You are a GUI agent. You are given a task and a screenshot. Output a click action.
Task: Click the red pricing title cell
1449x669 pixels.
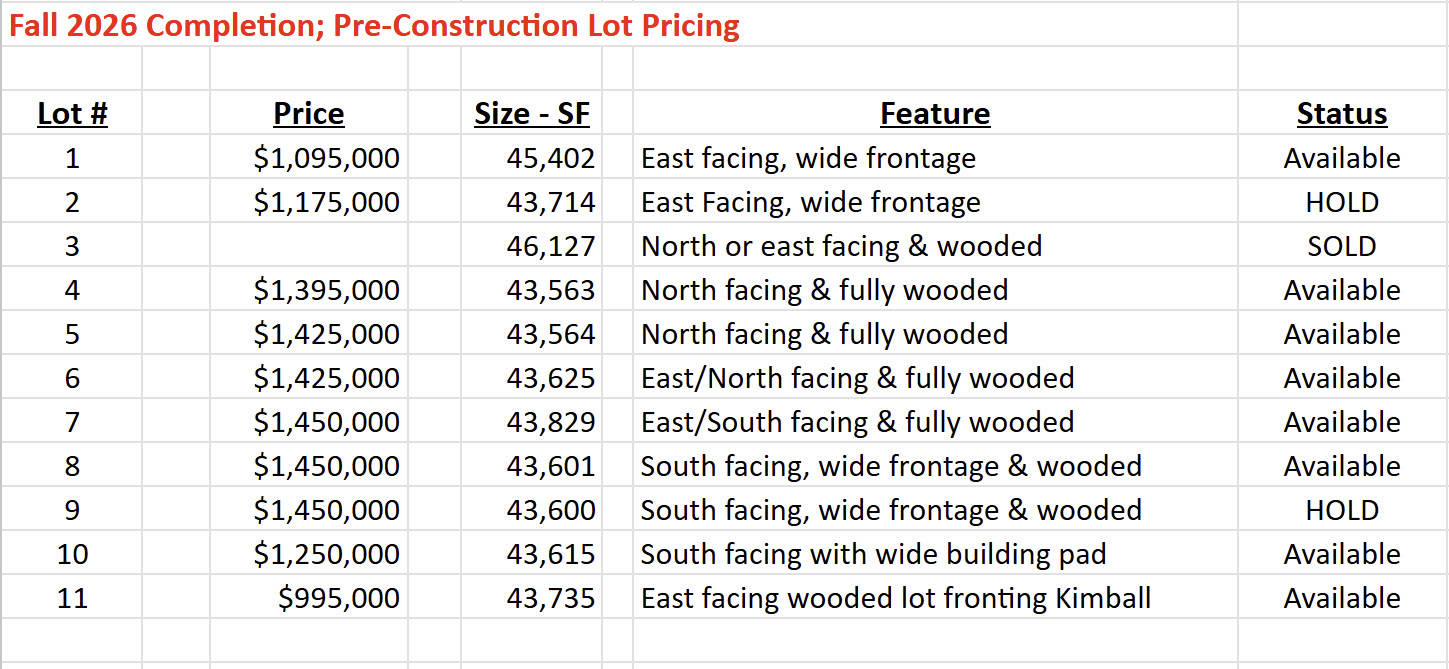(x=374, y=25)
